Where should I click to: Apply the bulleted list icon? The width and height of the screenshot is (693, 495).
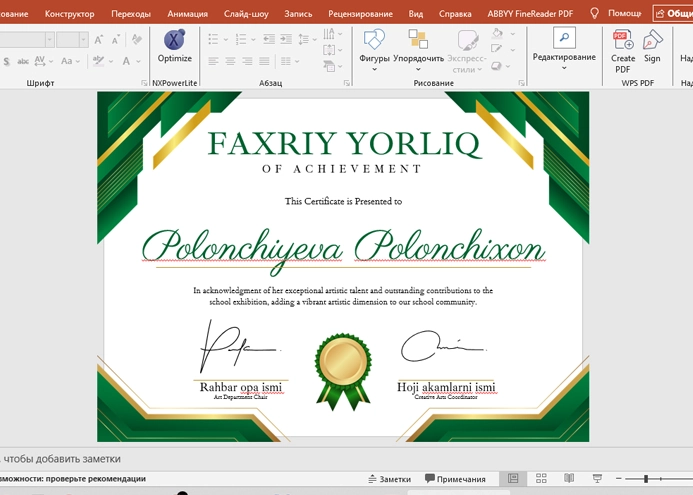tap(213, 39)
